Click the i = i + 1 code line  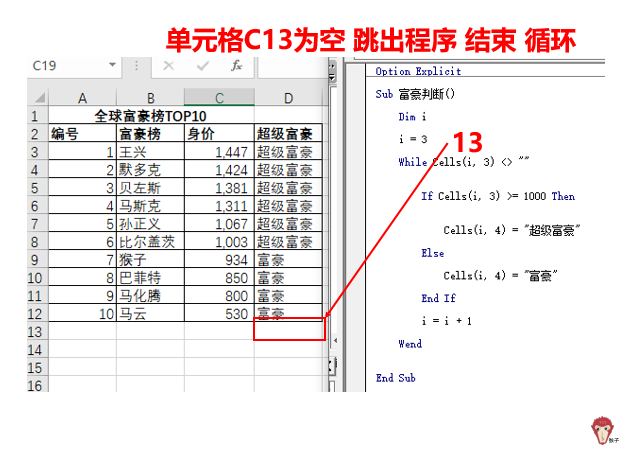click(x=446, y=321)
